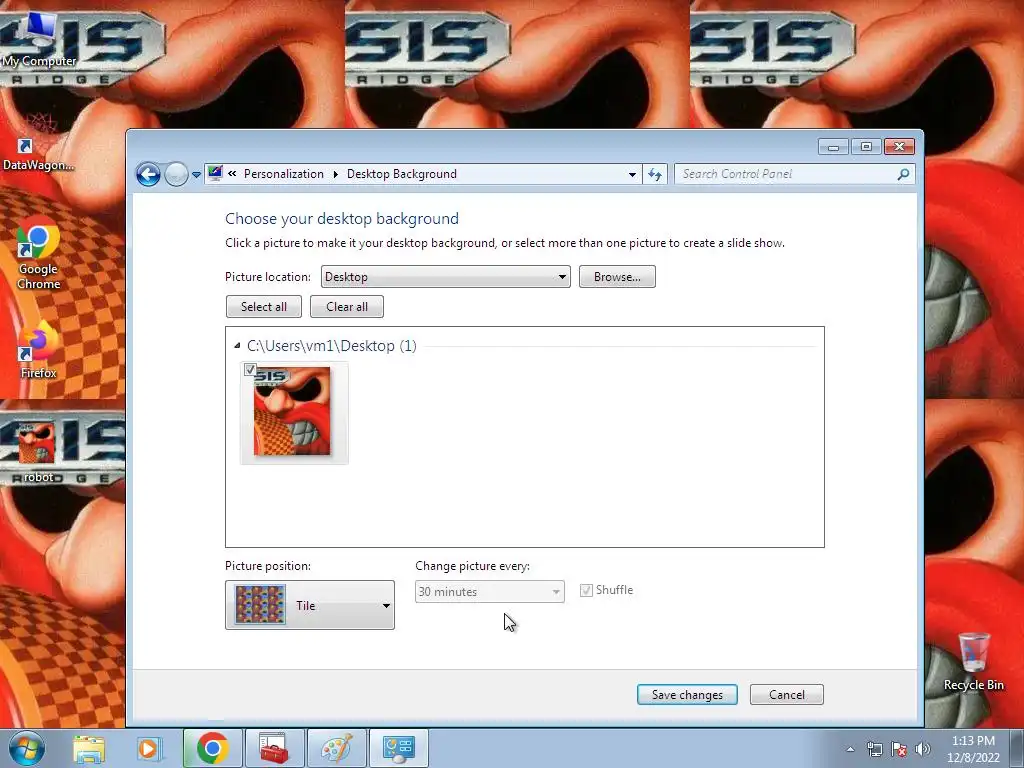Viewport: 1024px width, 768px height.
Task: Select the robot wallpaper thumbnail
Action: 294,413
